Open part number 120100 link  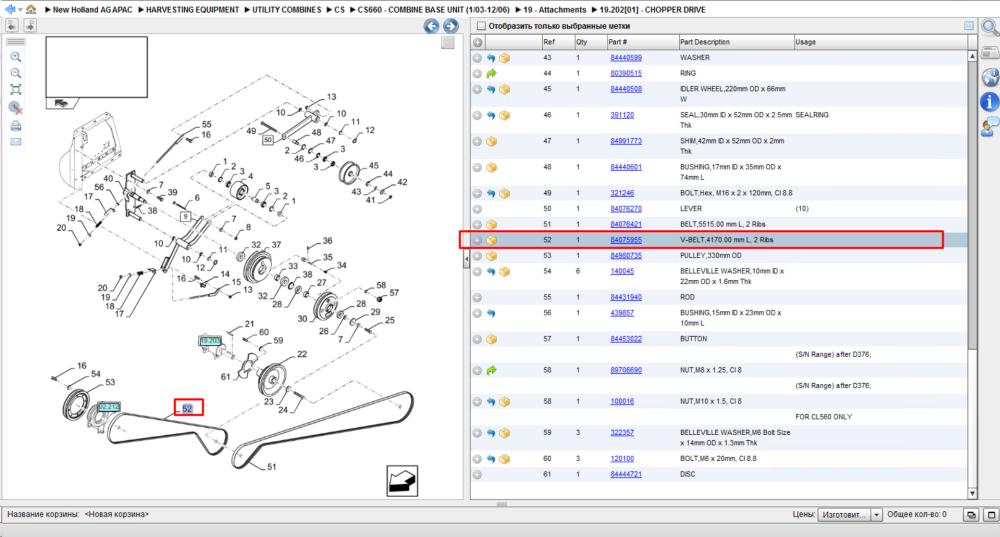point(622,458)
